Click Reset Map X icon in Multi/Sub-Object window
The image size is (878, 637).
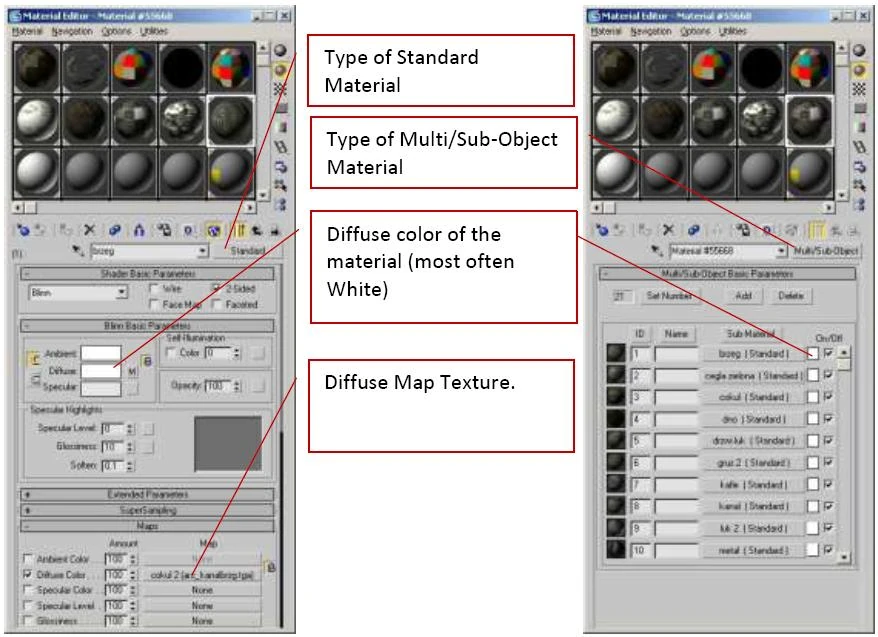(668, 230)
